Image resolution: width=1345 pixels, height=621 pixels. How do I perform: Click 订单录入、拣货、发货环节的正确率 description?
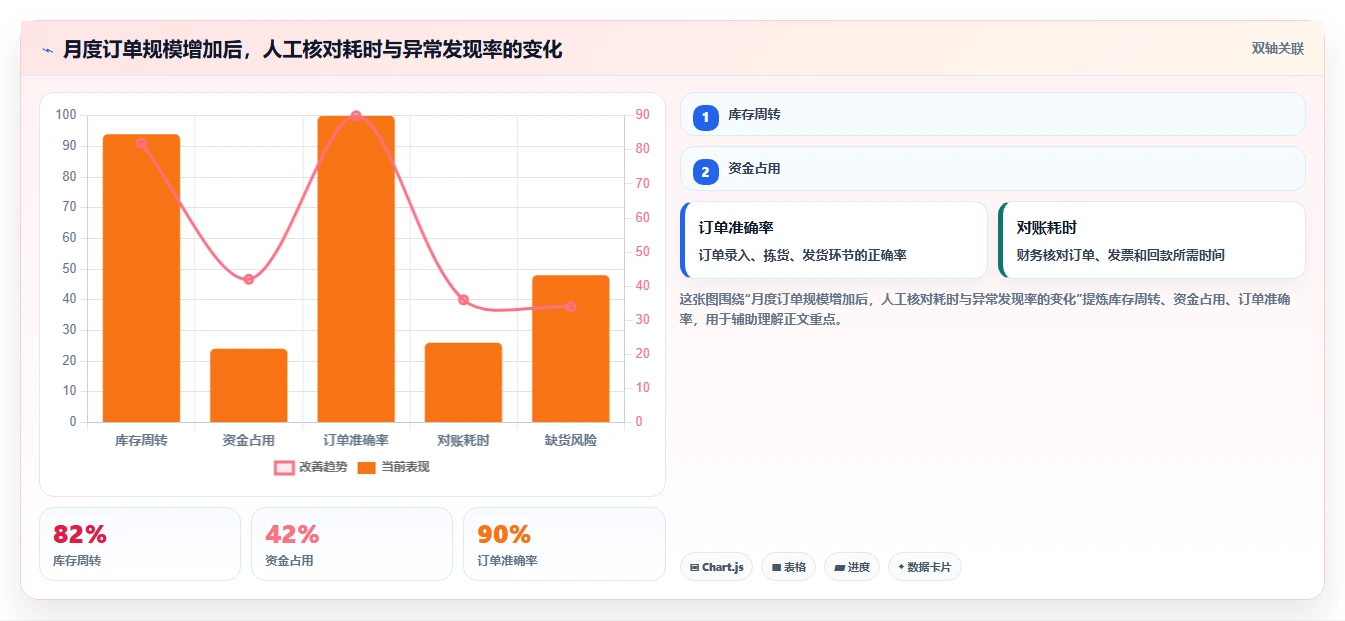[802, 255]
